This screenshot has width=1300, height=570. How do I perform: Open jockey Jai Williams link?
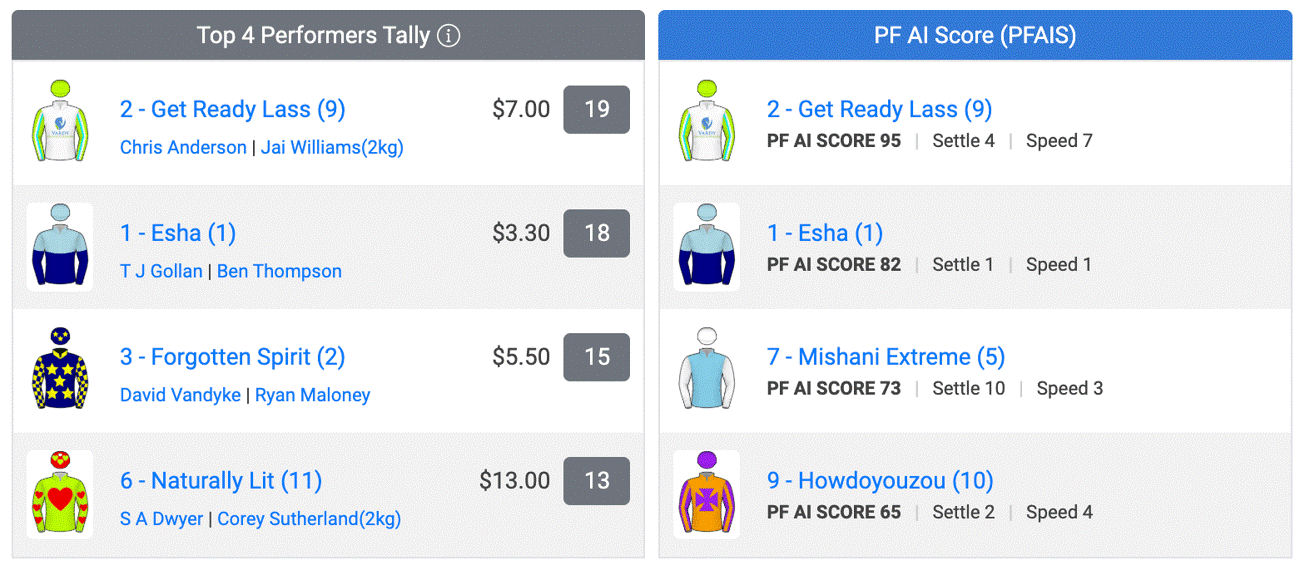point(332,147)
